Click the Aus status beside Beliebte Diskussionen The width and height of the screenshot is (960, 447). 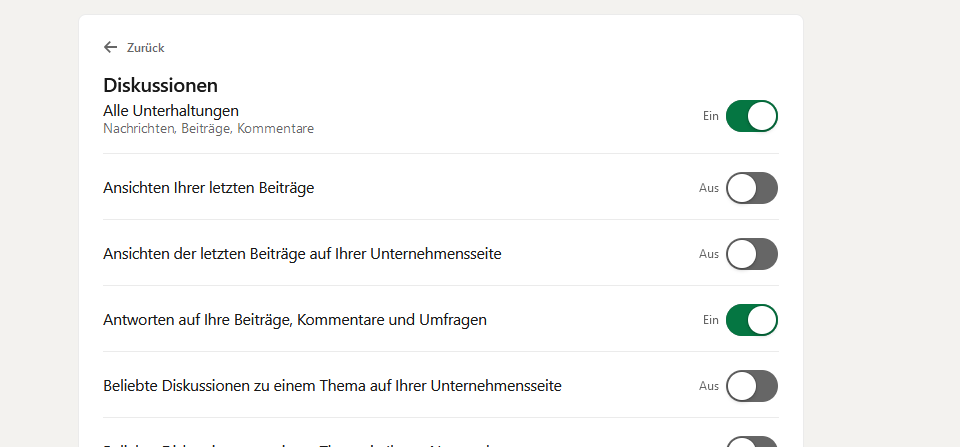[709, 386]
